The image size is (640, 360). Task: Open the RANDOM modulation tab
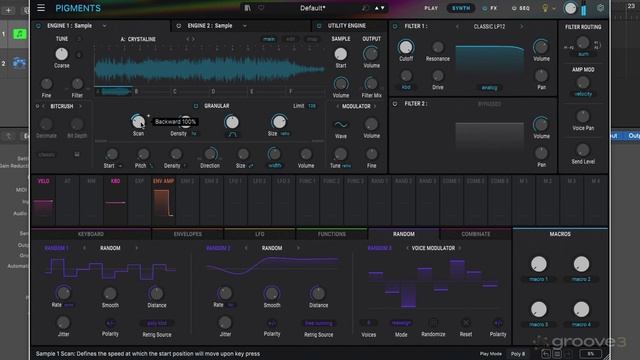[404, 234]
